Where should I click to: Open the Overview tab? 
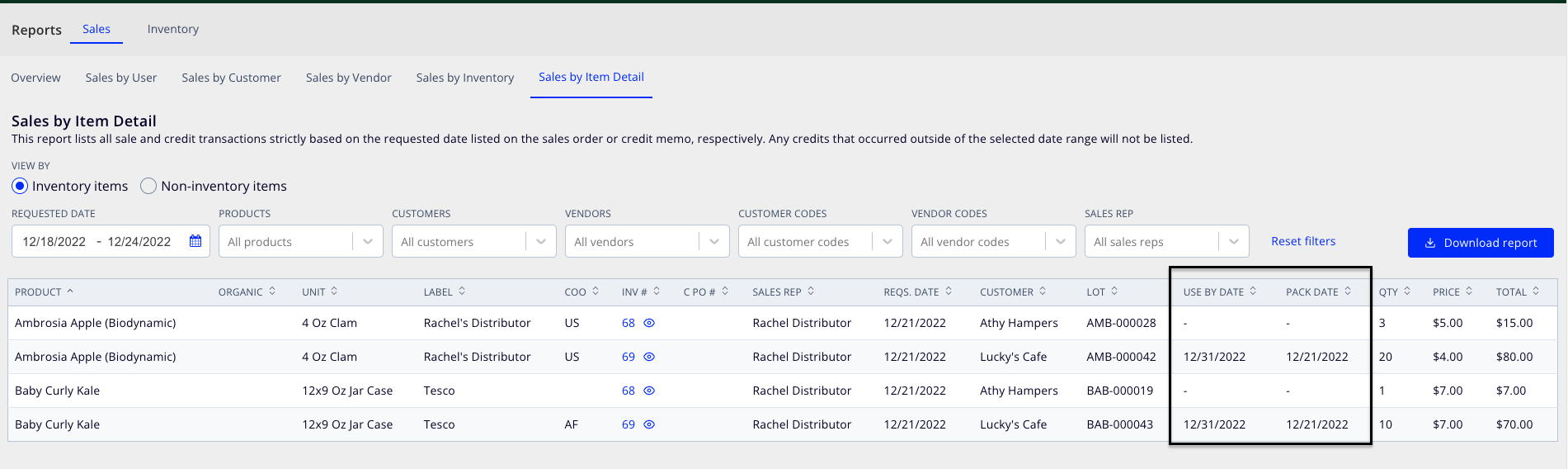(35, 78)
